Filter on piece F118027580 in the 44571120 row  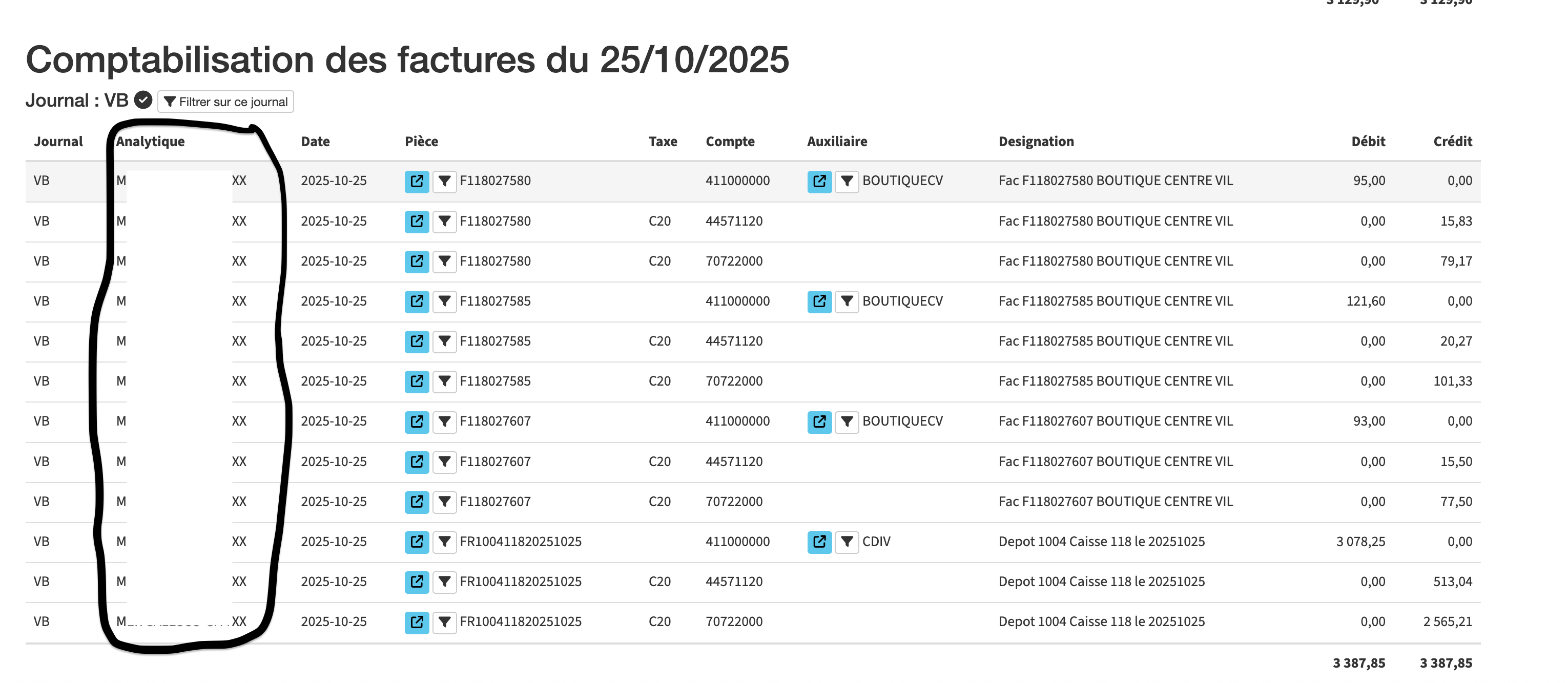tap(444, 221)
